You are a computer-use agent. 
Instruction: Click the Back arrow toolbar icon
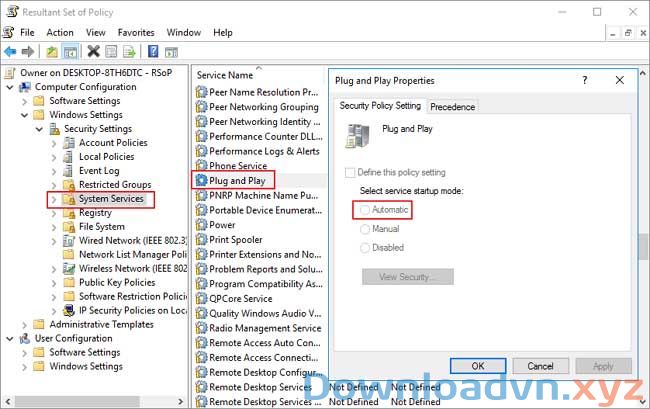[x=10, y=52]
